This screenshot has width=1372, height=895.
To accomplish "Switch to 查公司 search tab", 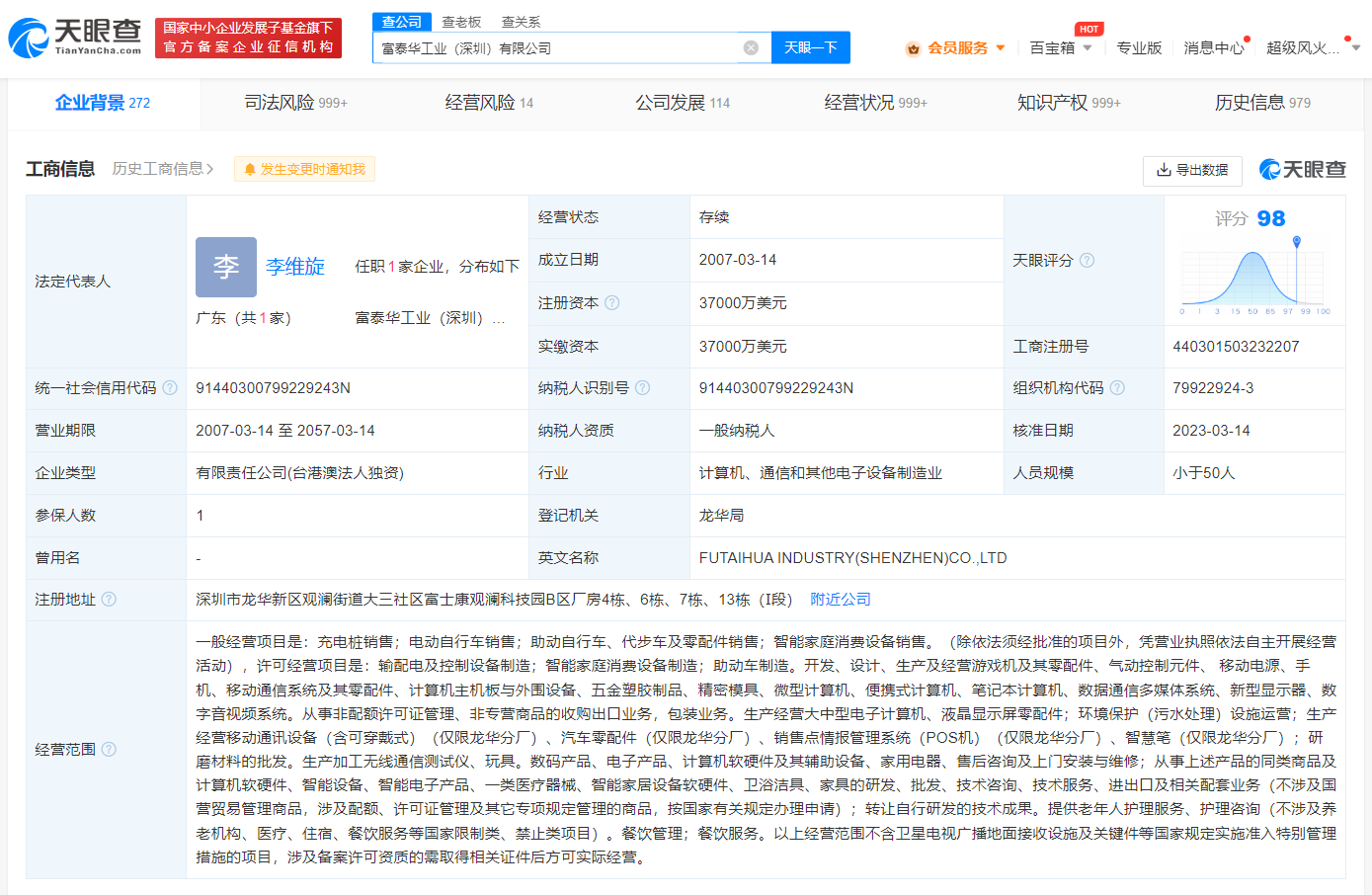I will tap(402, 22).
